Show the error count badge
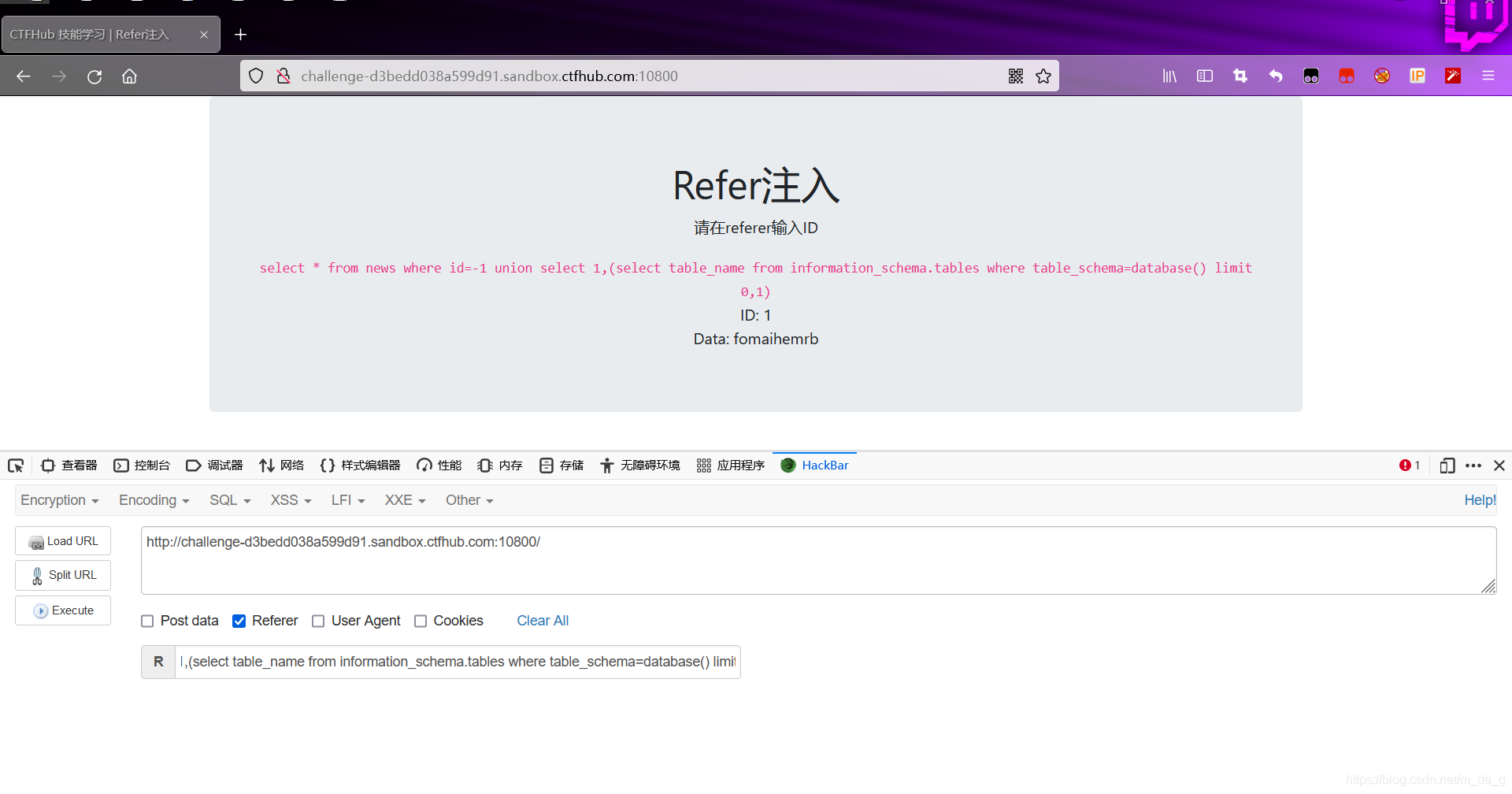The height and width of the screenshot is (794, 1512). click(1410, 466)
